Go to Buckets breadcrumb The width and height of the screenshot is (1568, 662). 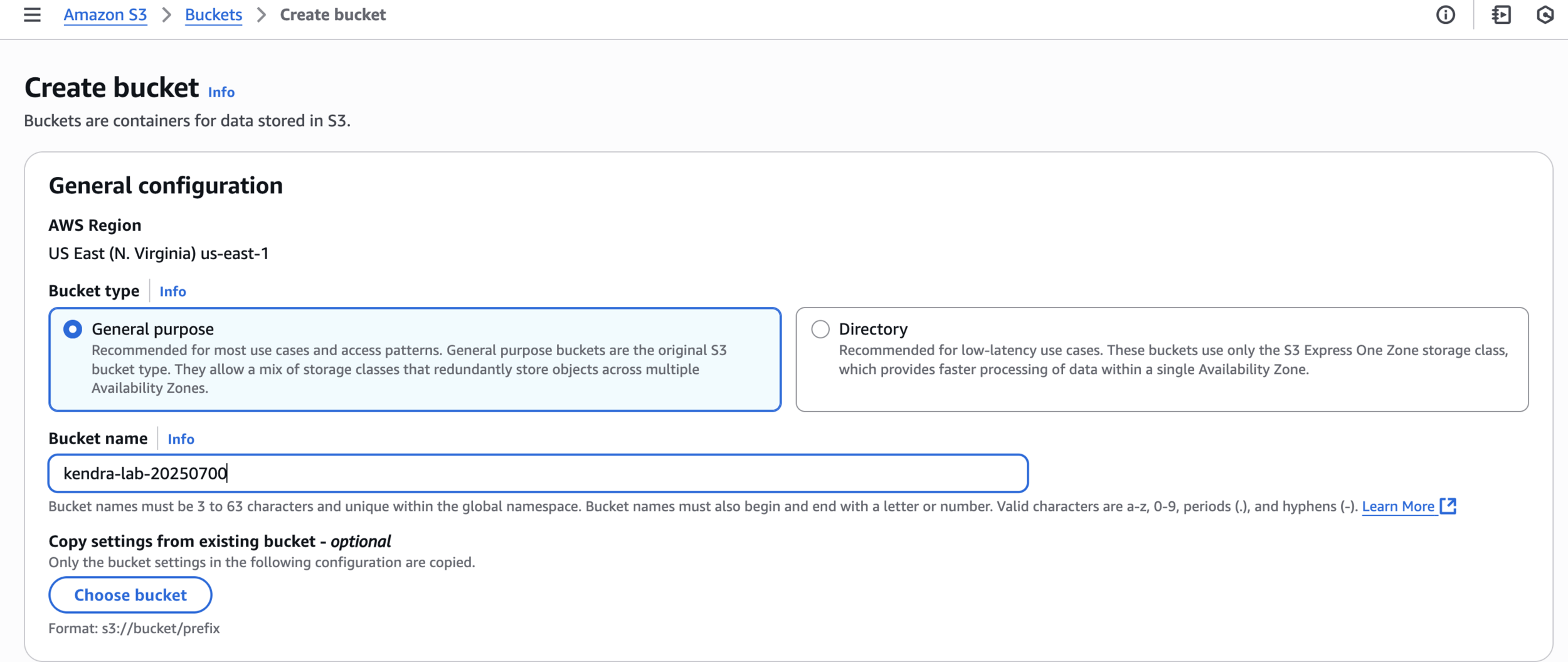[x=213, y=14]
